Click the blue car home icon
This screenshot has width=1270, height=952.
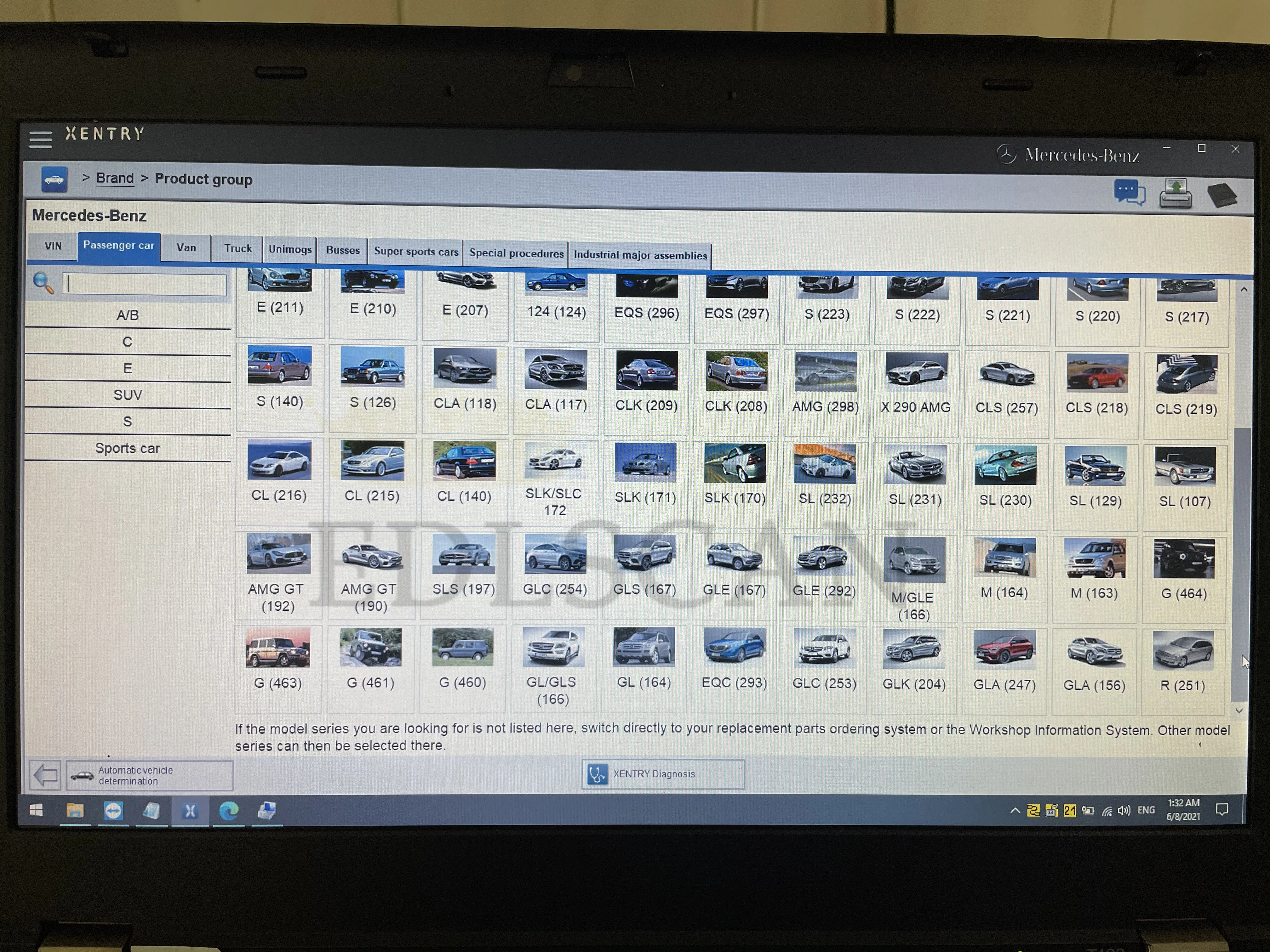[54, 180]
